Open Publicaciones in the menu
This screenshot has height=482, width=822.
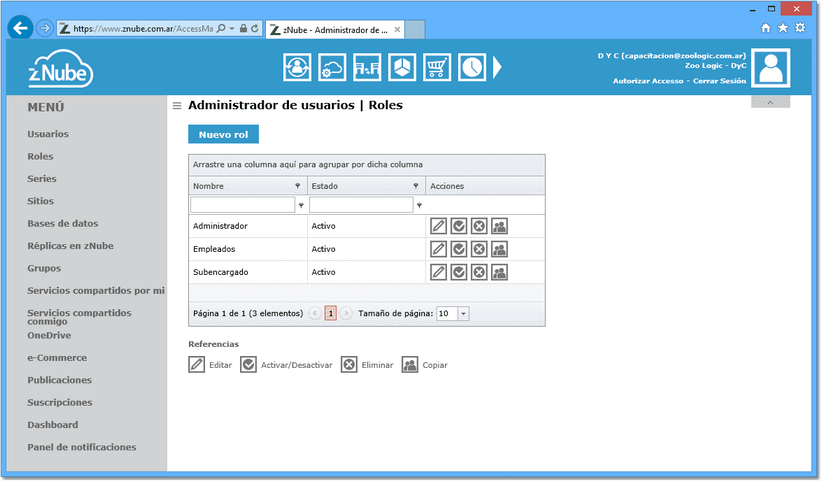pos(59,380)
